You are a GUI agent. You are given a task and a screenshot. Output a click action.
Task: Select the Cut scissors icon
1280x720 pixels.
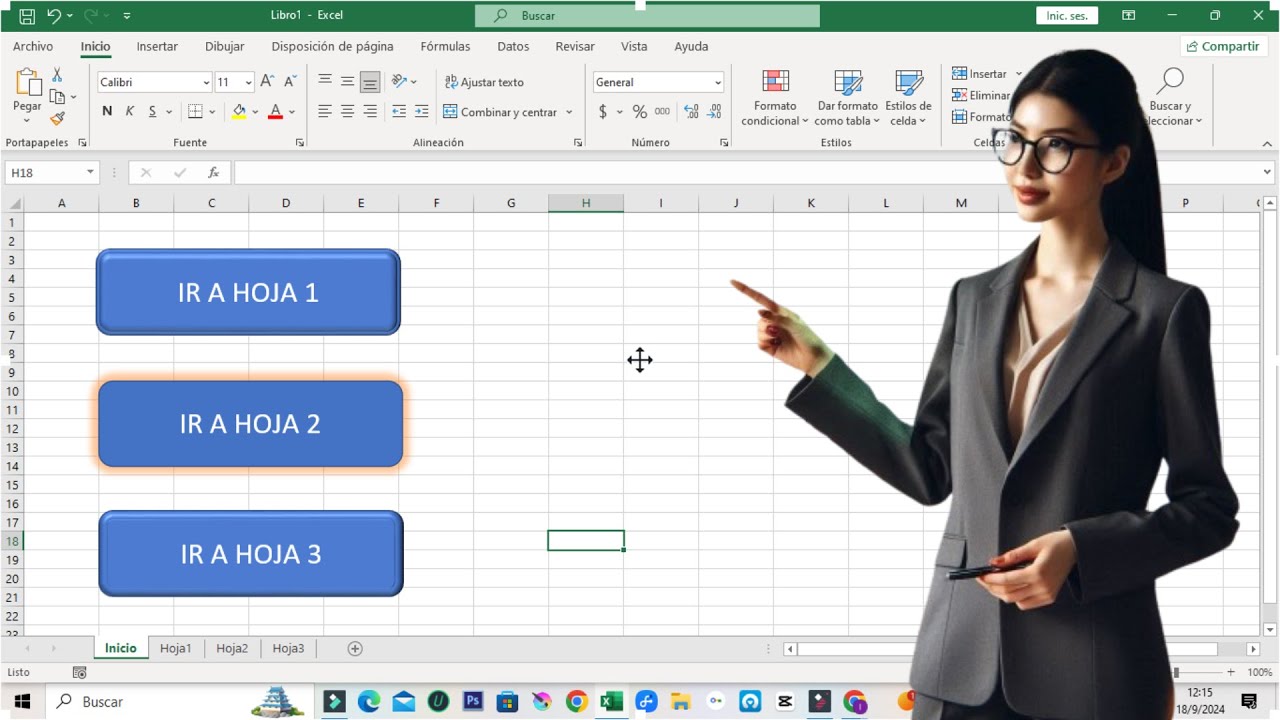tap(57, 75)
